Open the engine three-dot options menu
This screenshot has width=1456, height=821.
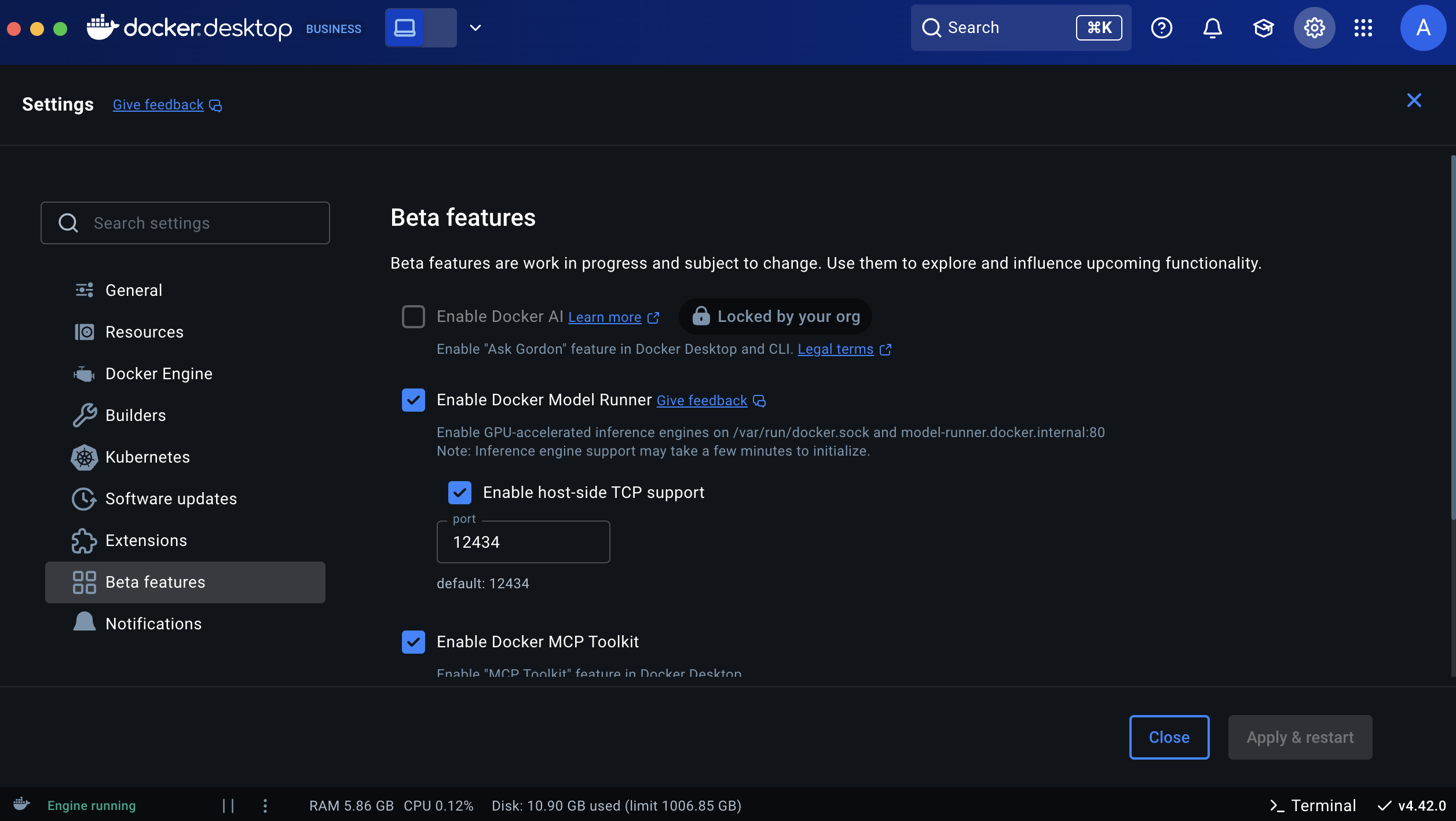click(x=265, y=805)
